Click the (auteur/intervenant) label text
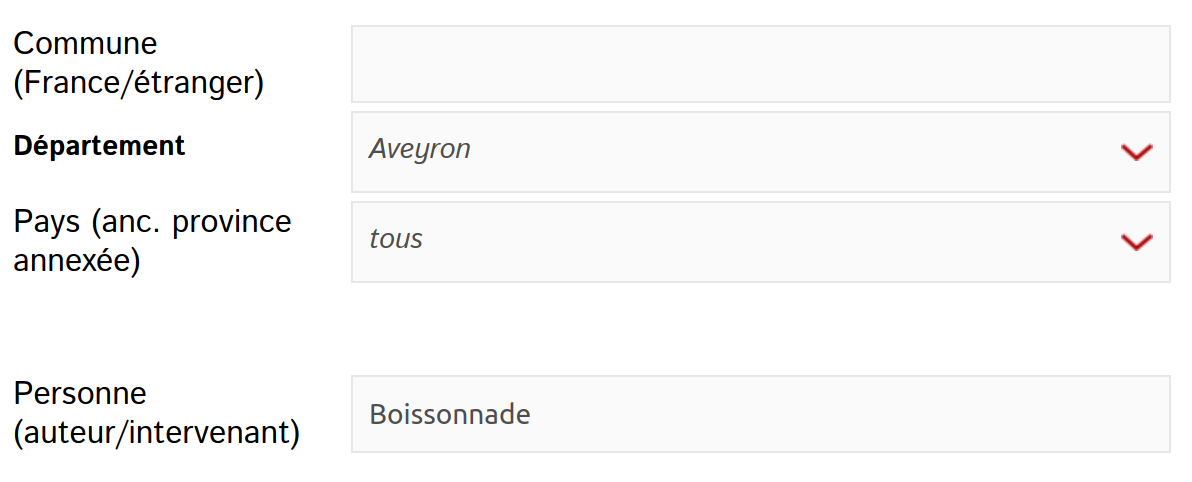This screenshot has height=482, width=1192. pyautogui.click(x=157, y=433)
